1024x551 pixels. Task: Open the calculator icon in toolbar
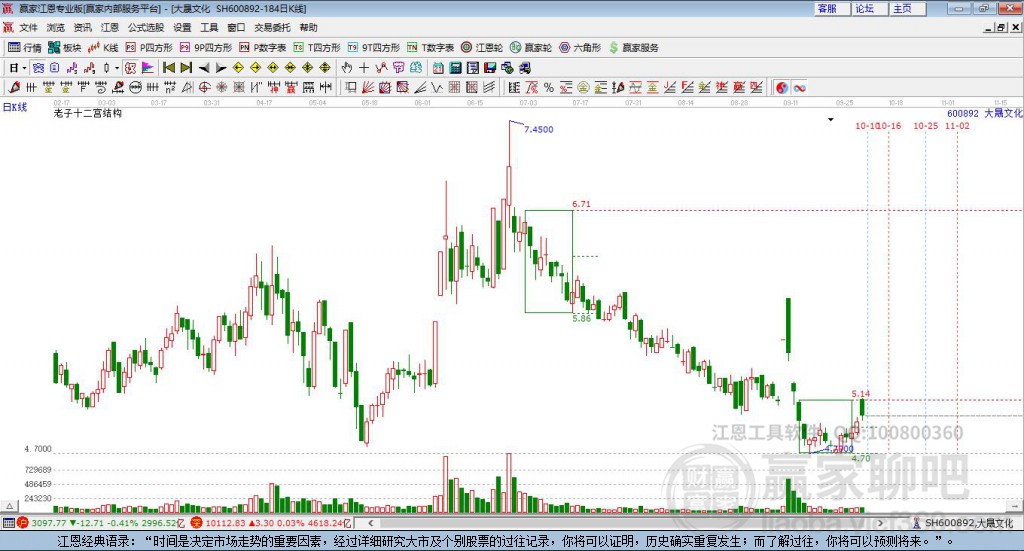coord(456,68)
